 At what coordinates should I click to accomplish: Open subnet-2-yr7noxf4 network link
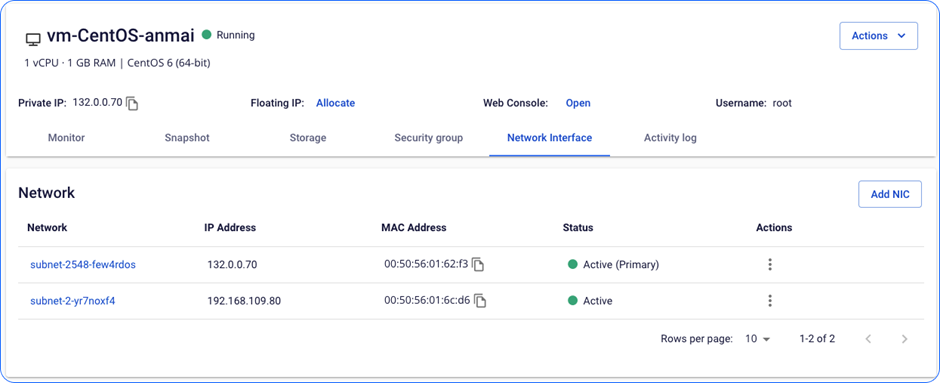coord(73,301)
